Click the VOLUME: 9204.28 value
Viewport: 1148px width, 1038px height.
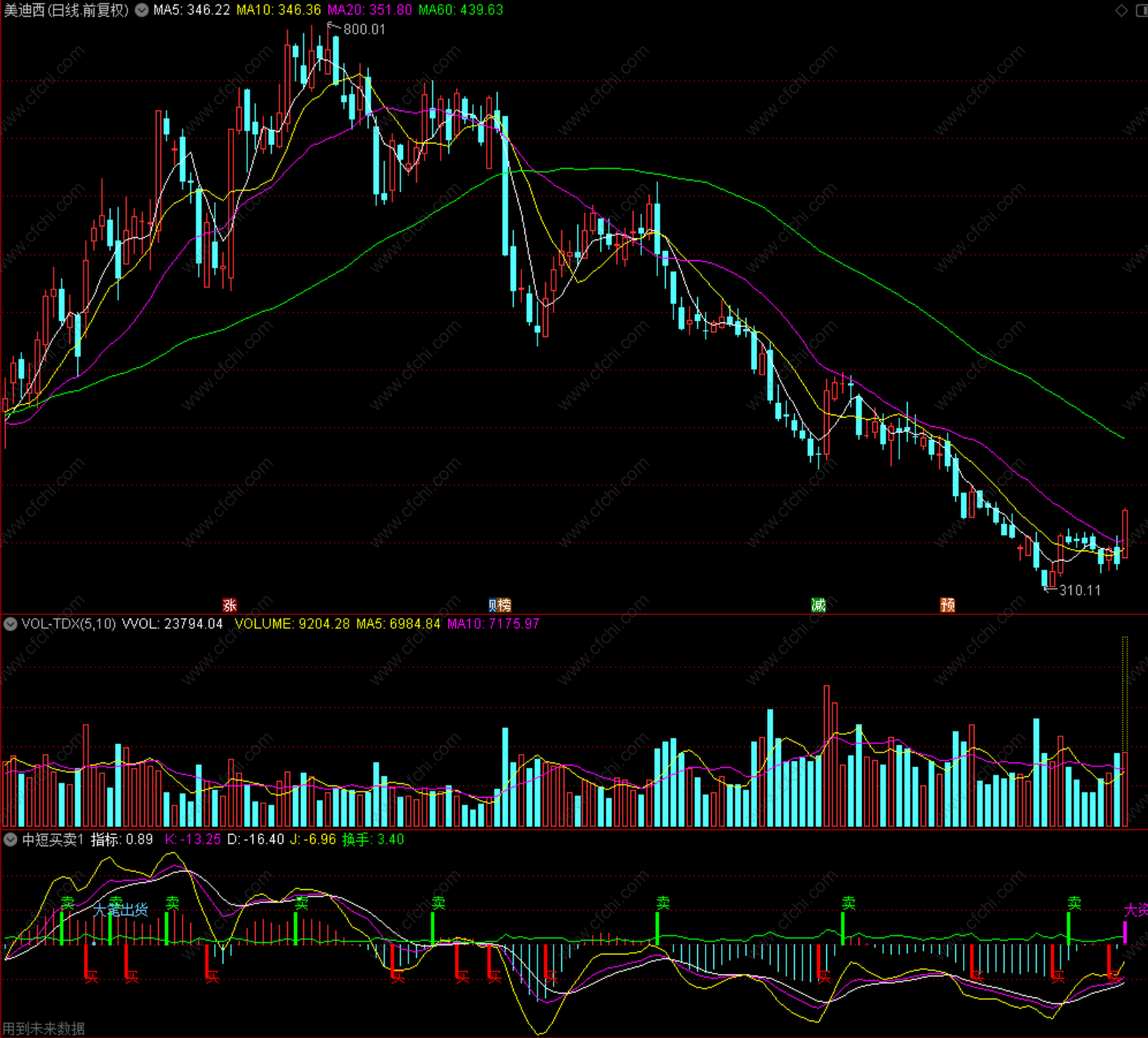coord(292,623)
